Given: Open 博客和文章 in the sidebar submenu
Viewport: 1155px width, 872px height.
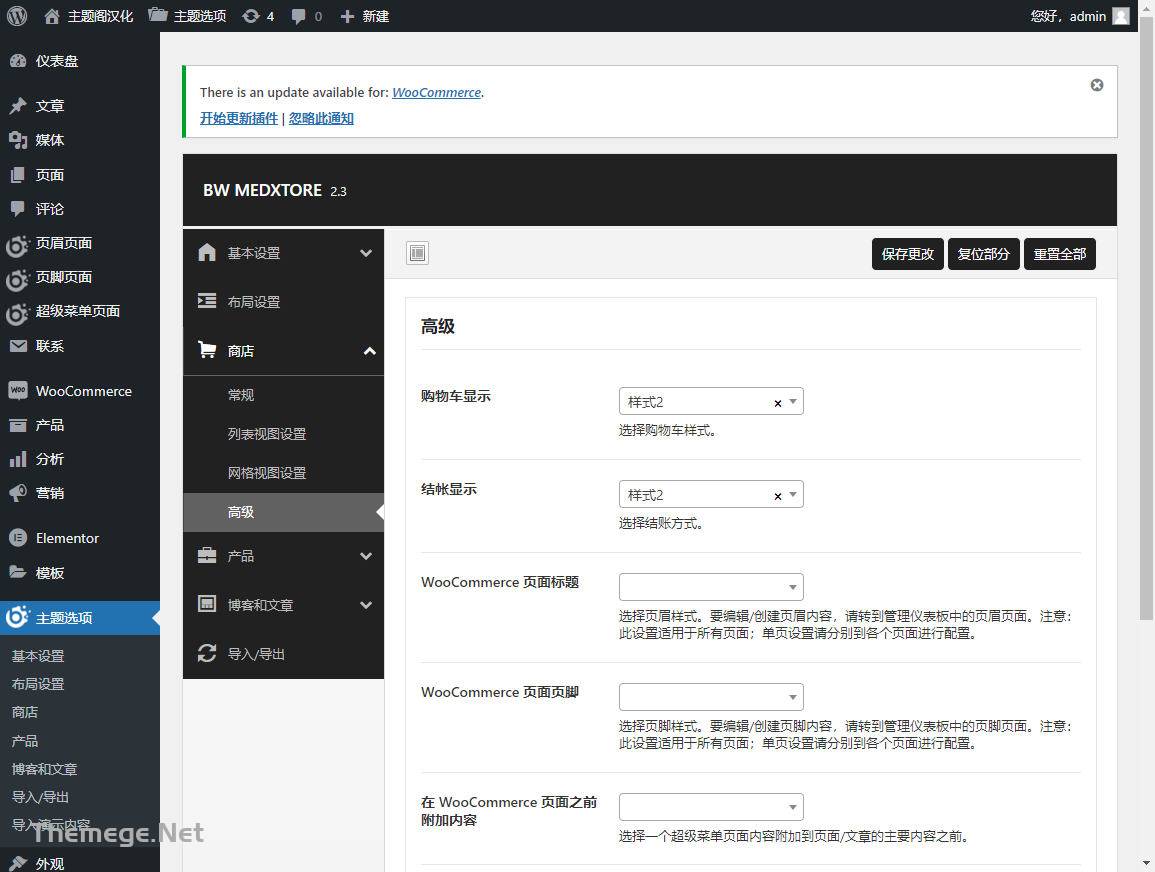Looking at the screenshot, I should point(45,769).
